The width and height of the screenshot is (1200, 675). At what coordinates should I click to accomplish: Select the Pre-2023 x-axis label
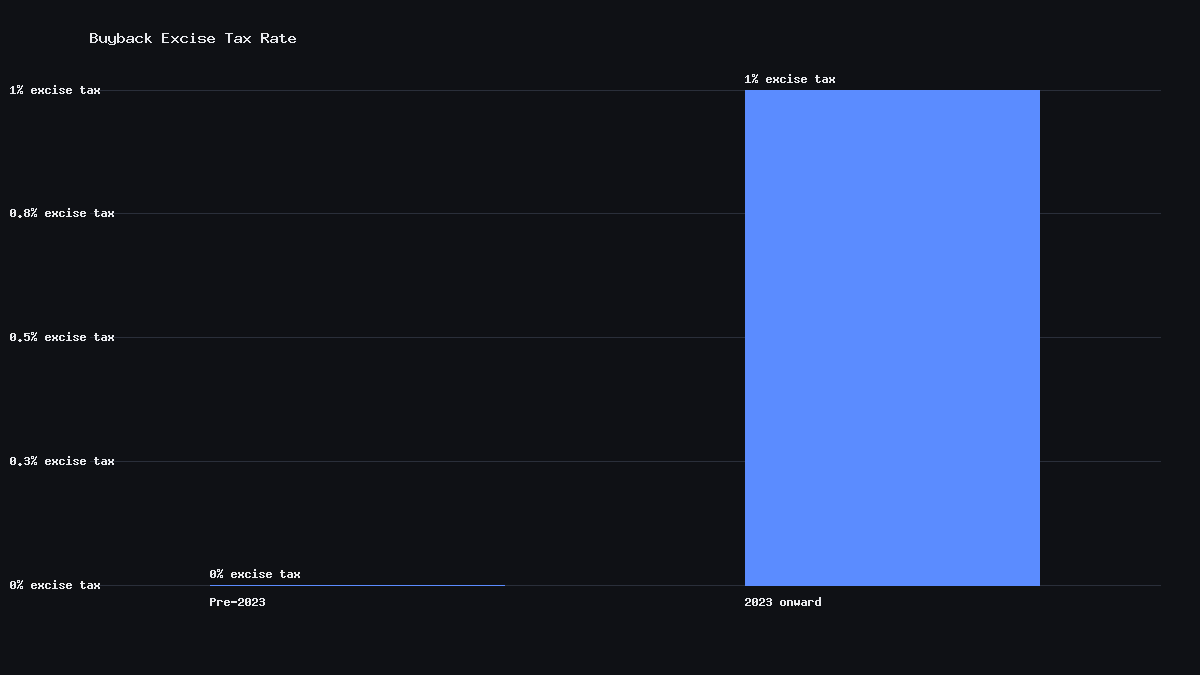click(x=237, y=602)
